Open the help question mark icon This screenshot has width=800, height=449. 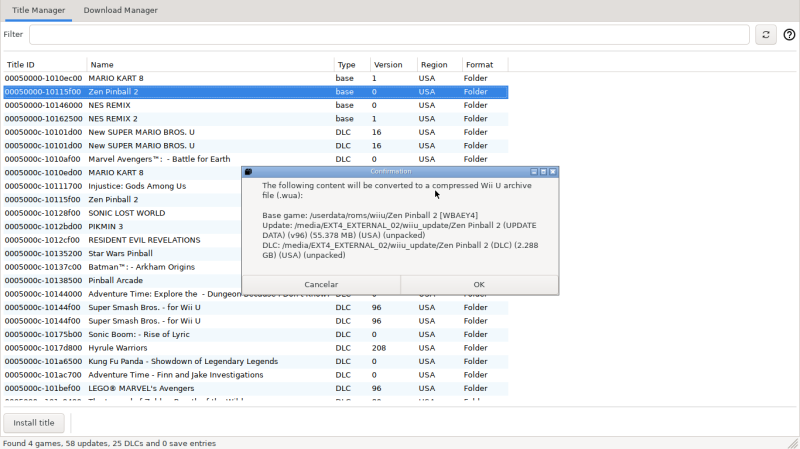(x=789, y=35)
